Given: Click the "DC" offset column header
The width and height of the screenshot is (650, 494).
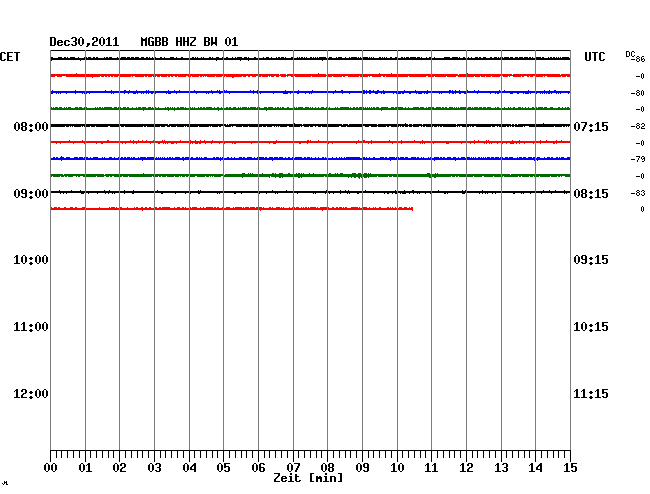Looking at the screenshot, I should 630,54.
